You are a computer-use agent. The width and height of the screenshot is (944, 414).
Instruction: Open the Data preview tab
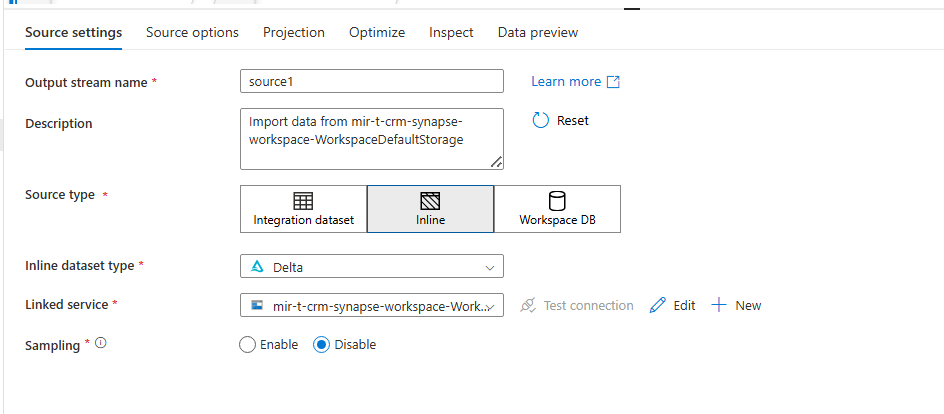click(x=538, y=32)
